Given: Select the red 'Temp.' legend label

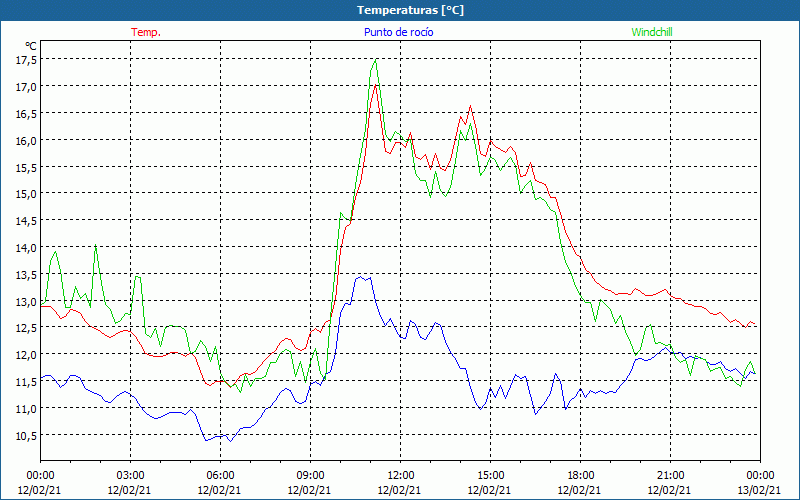Looking at the screenshot, I should point(146,32).
